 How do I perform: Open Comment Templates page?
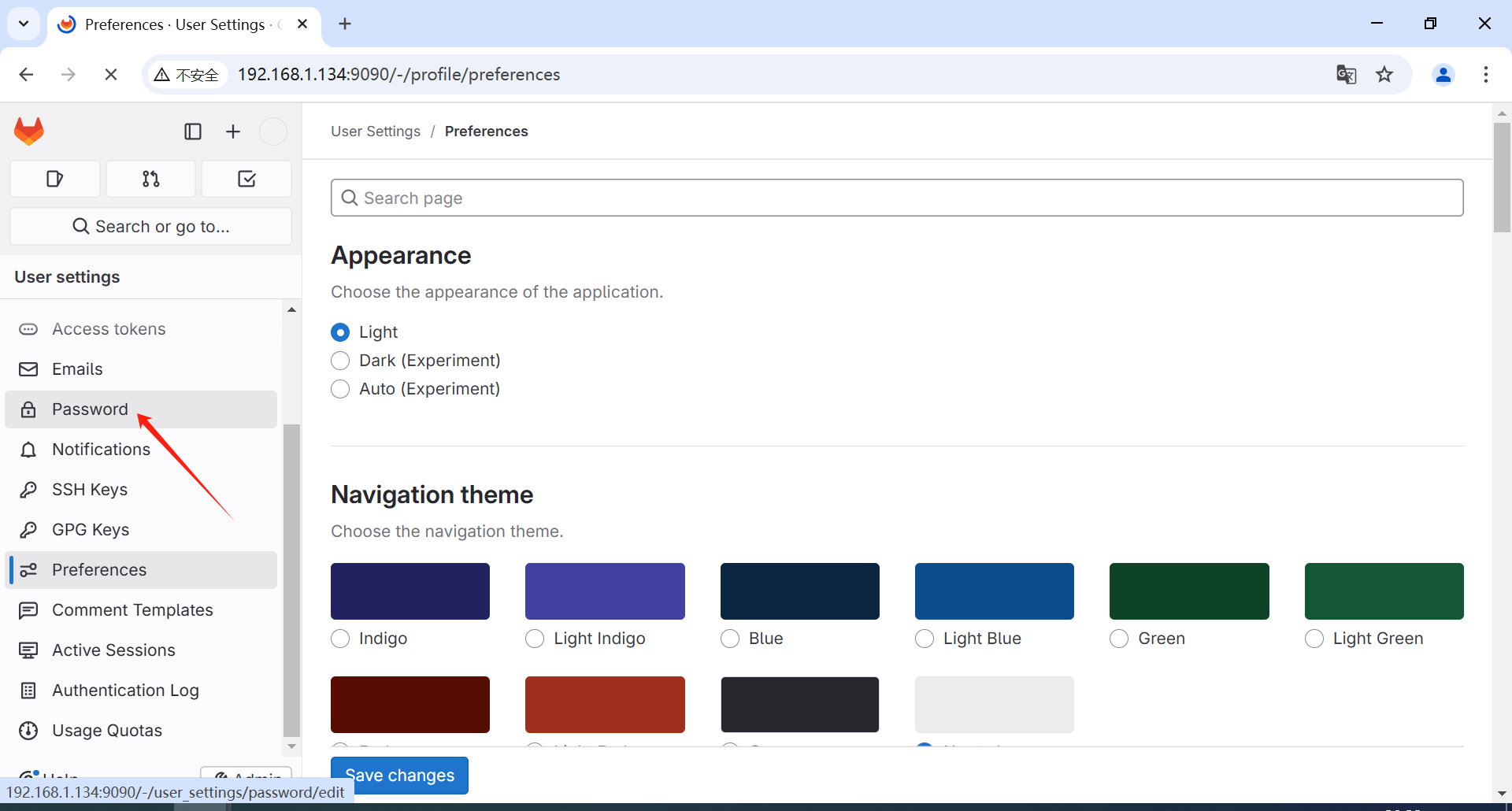point(142,610)
